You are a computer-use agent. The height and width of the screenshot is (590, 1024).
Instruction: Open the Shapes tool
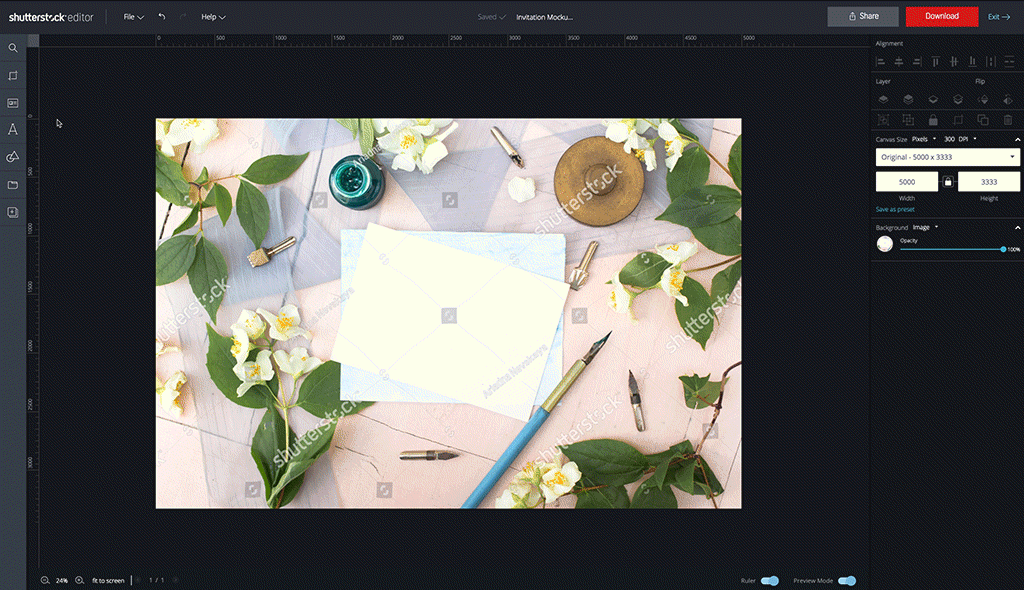tap(13, 157)
